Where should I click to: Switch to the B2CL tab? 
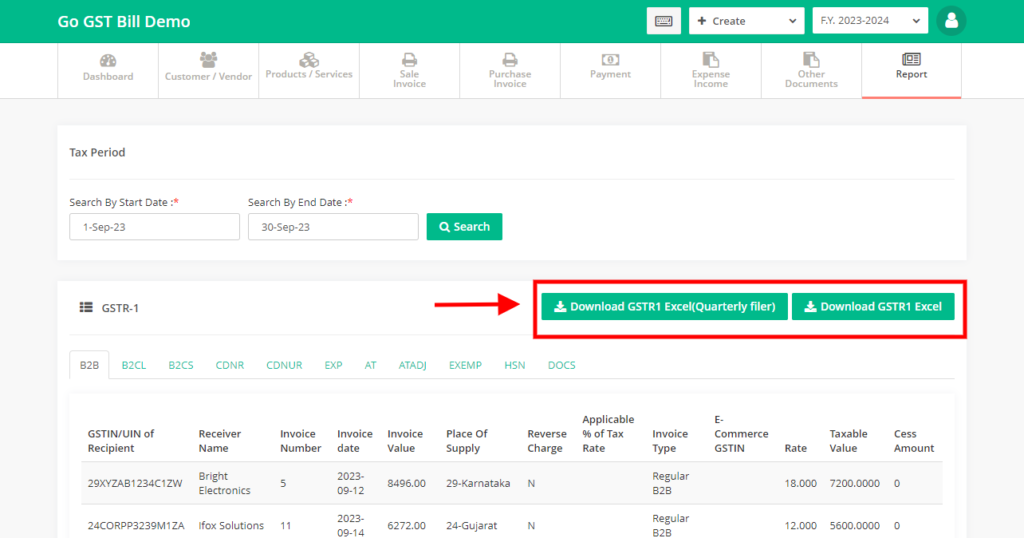pos(134,365)
